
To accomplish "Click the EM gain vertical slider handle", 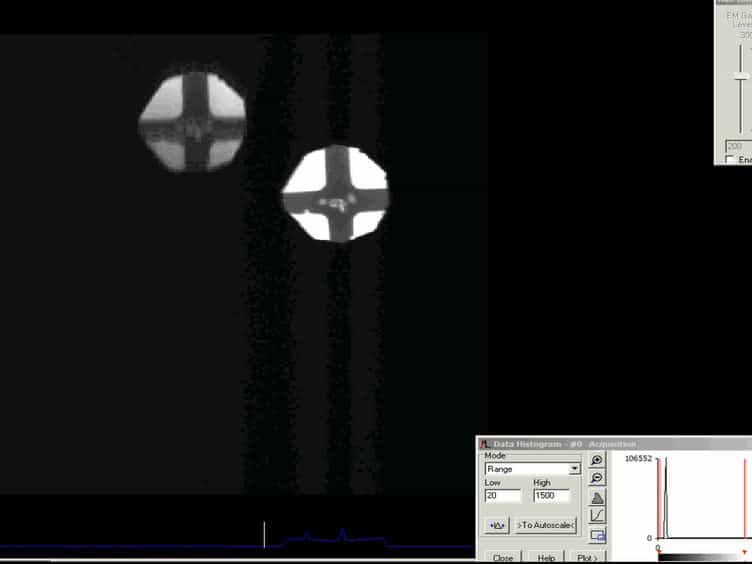I will 741,77.
